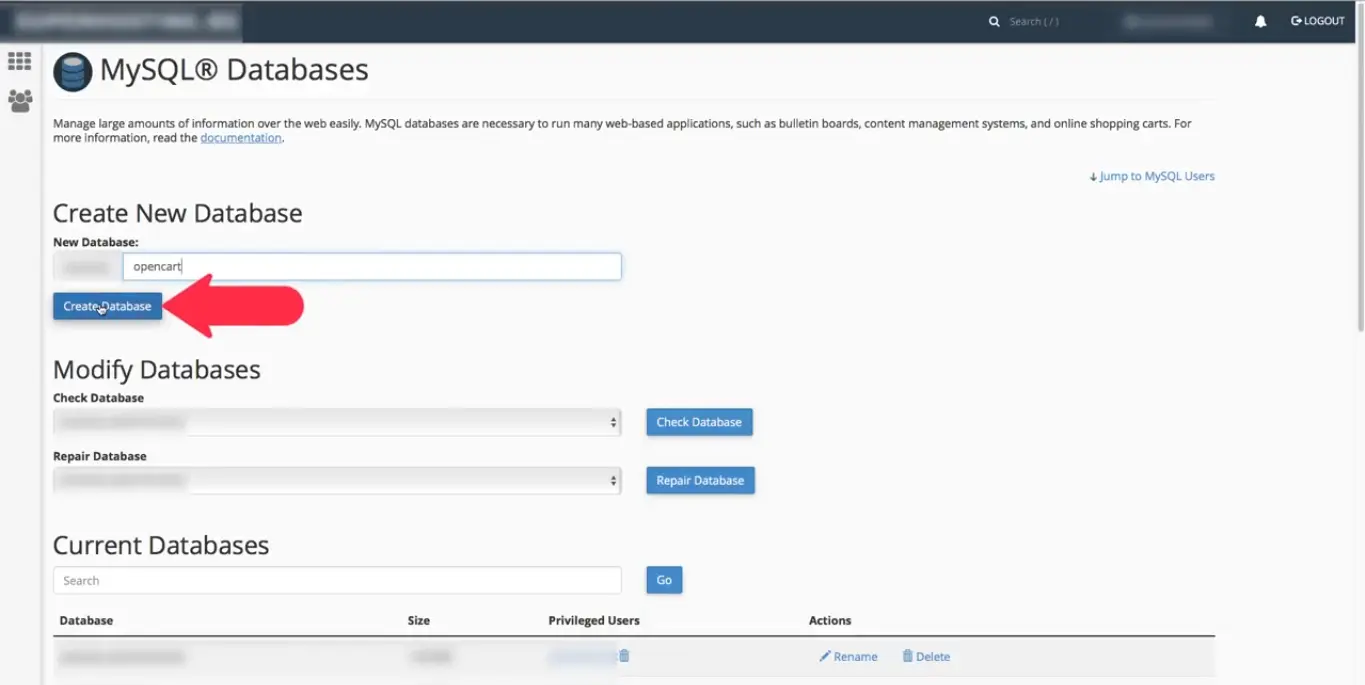This screenshot has height=685, width=1365.
Task: Open the documentation link in the description text
Action: coord(240,137)
